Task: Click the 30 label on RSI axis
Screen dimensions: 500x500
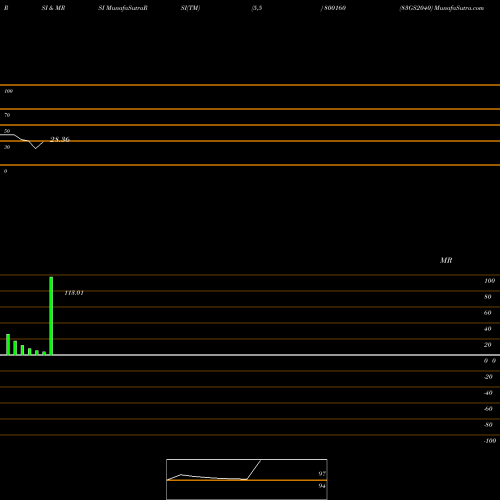Action: [7, 147]
